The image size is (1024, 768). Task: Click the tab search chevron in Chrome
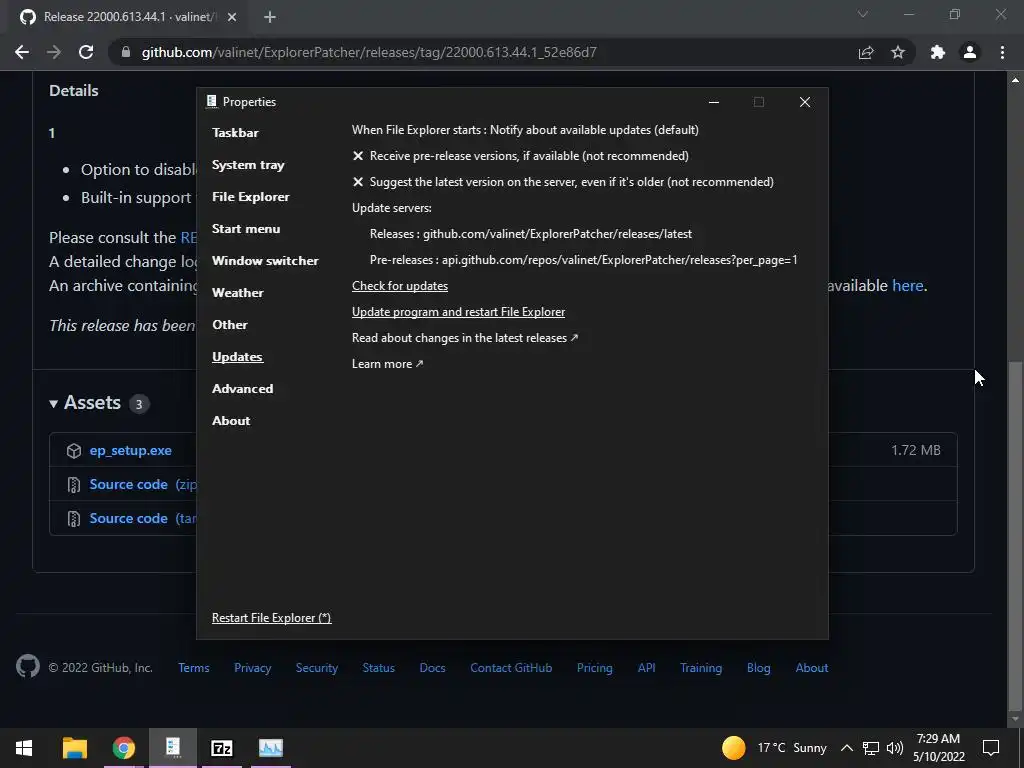[863, 14]
